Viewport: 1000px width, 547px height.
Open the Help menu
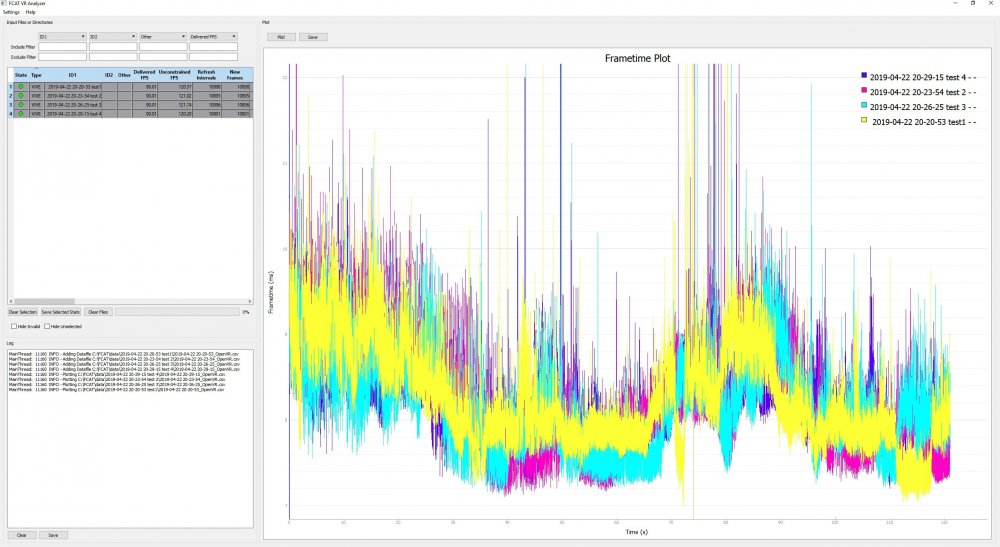coord(31,12)
